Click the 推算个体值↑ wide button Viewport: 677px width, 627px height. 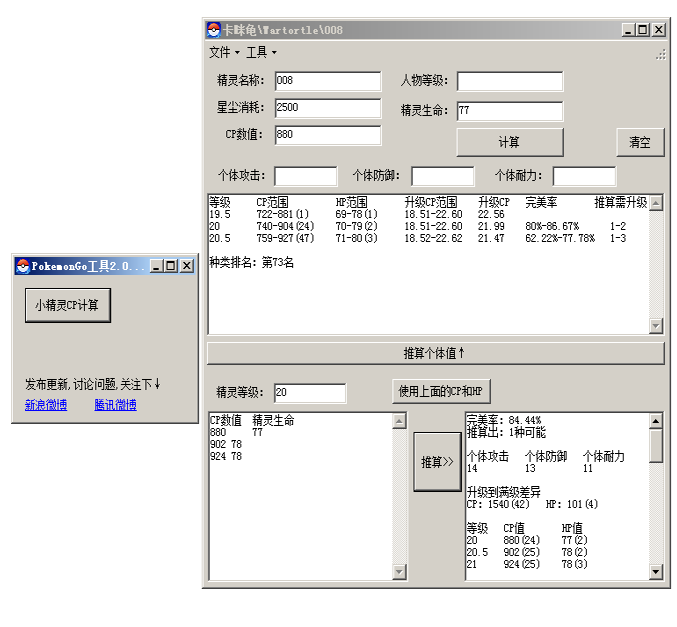pyautogui.click(x=435, y=353)
